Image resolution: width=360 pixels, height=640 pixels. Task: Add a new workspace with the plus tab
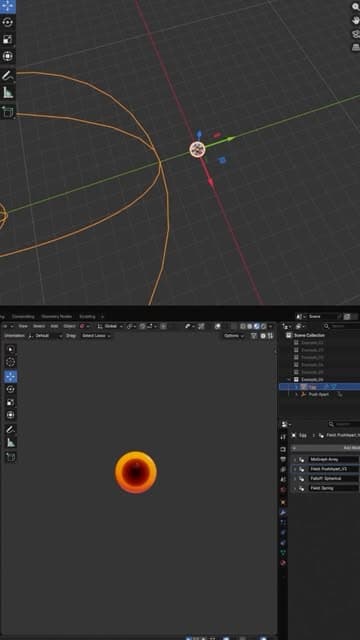102,316
